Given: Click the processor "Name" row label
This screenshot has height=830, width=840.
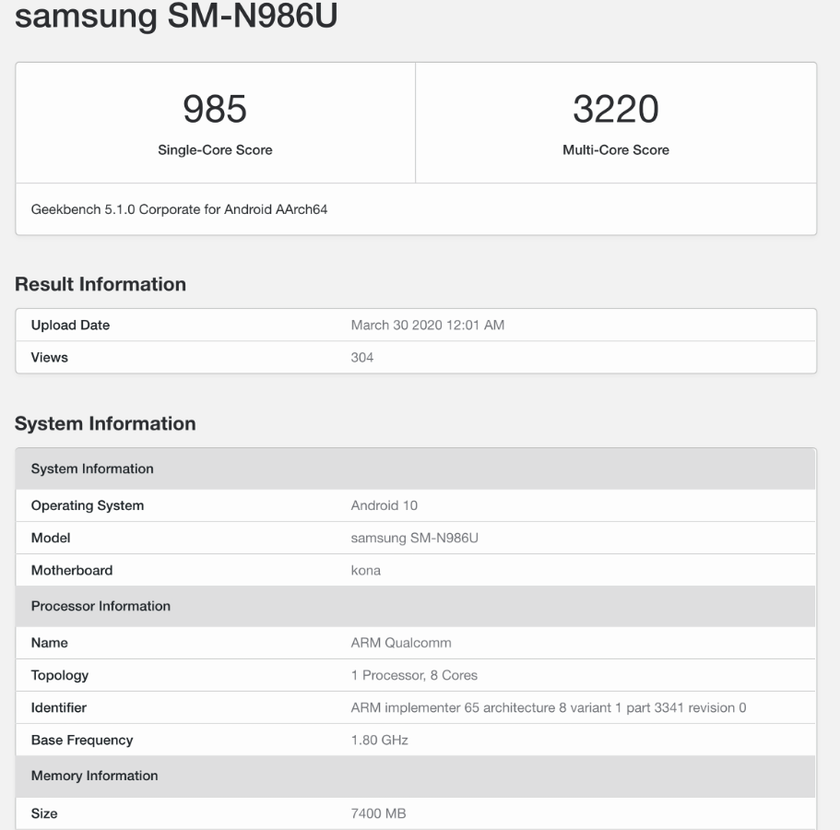Looking at the screenshot, I should (49, 643).
